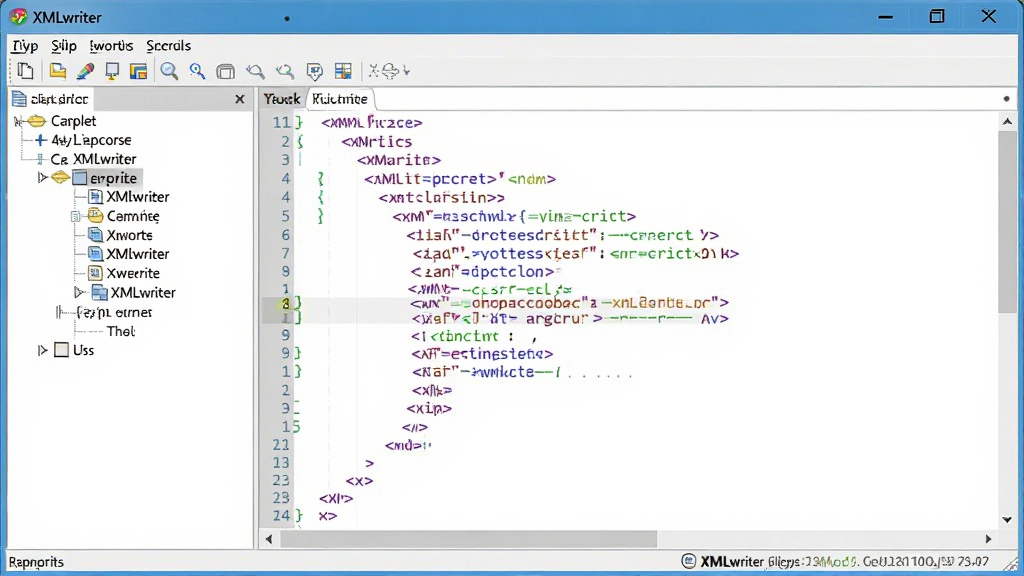Screen dimensions: 1024x576
Task: Switch to the Kuictnite tab
Action: [x=340, y=99]
